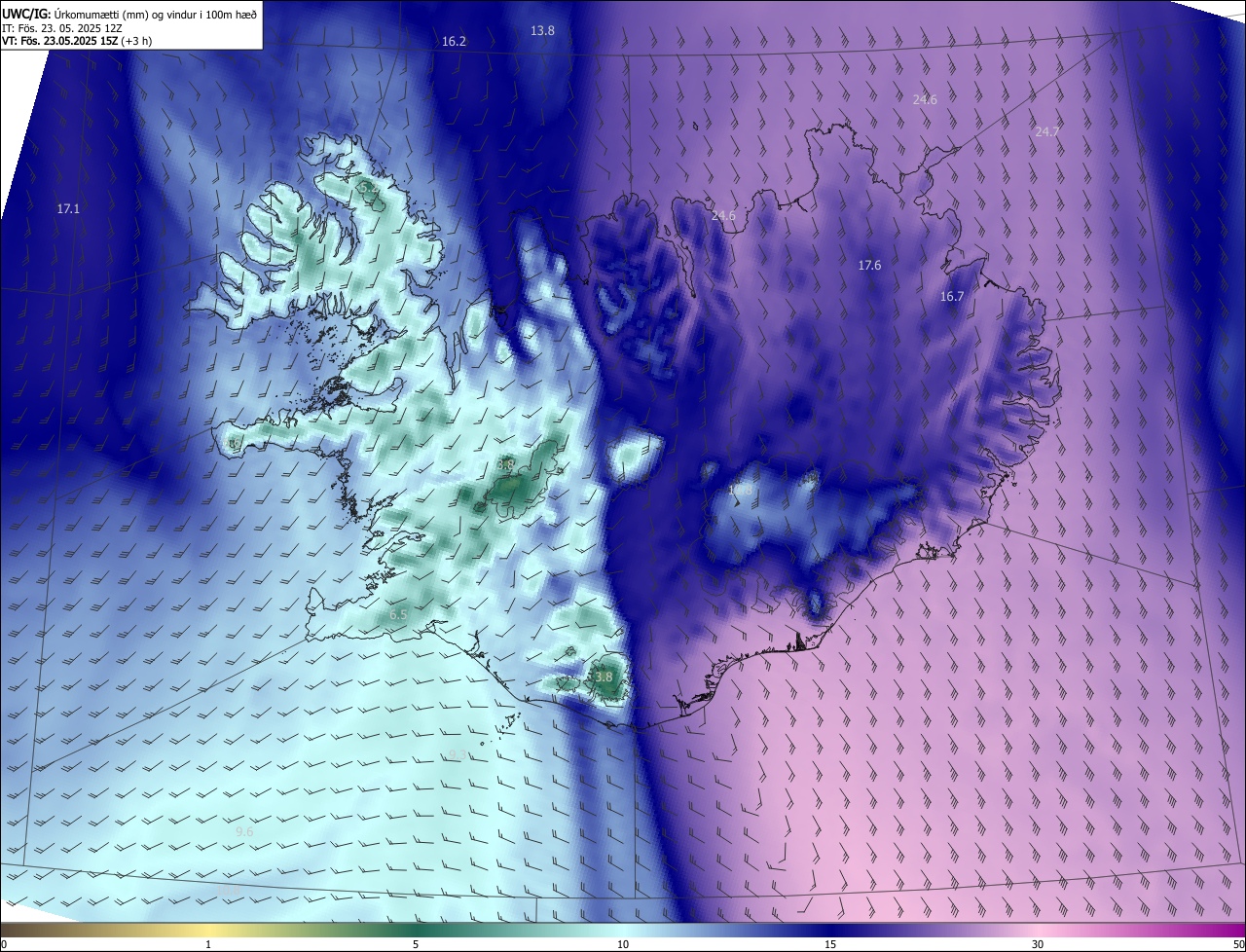Image resolution: width=1246 pixels, height=952 pixels.
Task: Click the 'VT: Fös. 23.05.2025 15Z (+3 h)' line
Action: pos(77,41)
